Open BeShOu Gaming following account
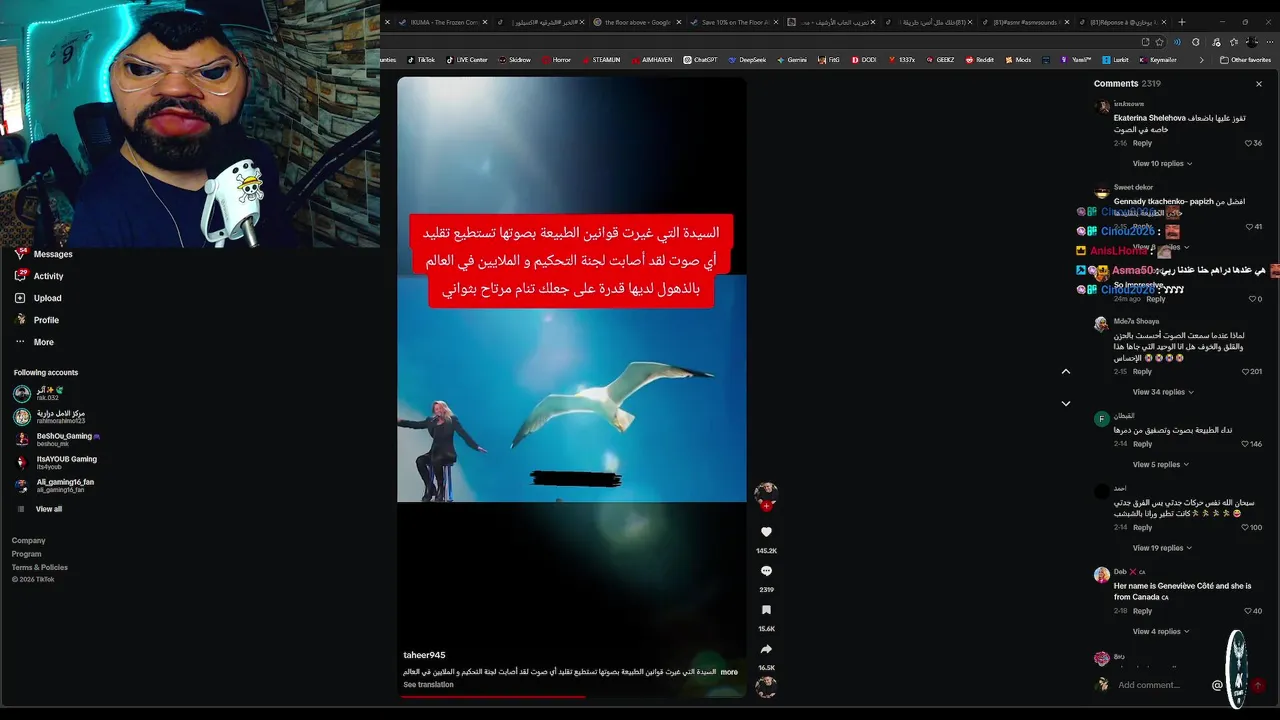 (56, 439)
